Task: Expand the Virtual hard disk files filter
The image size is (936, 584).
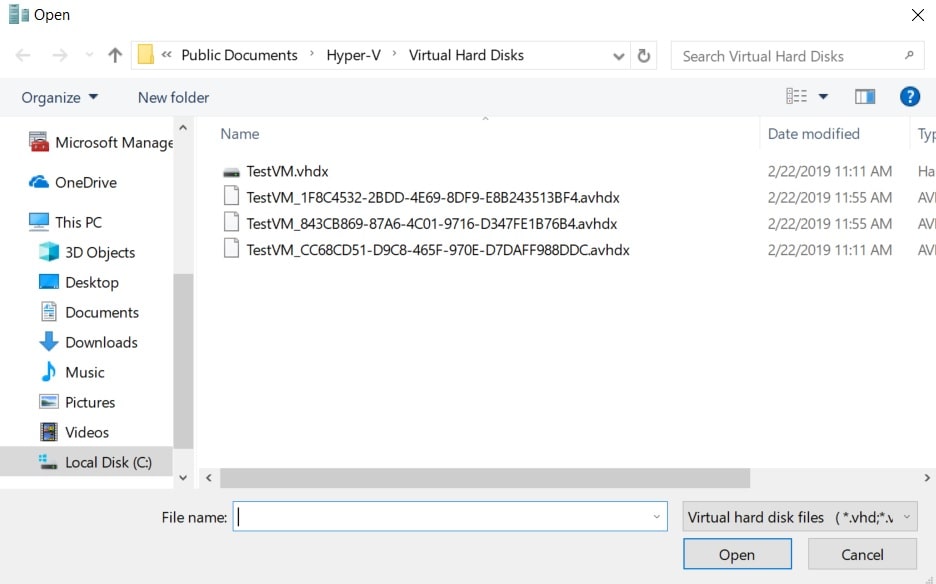Action: pyautogui.click(x=799, y=517)
